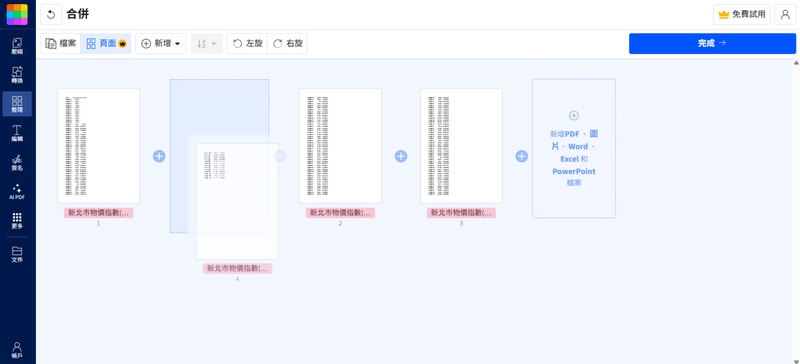Click the file label under page 1
Viewport: 800px width, 364px height.
coord(98,213)
